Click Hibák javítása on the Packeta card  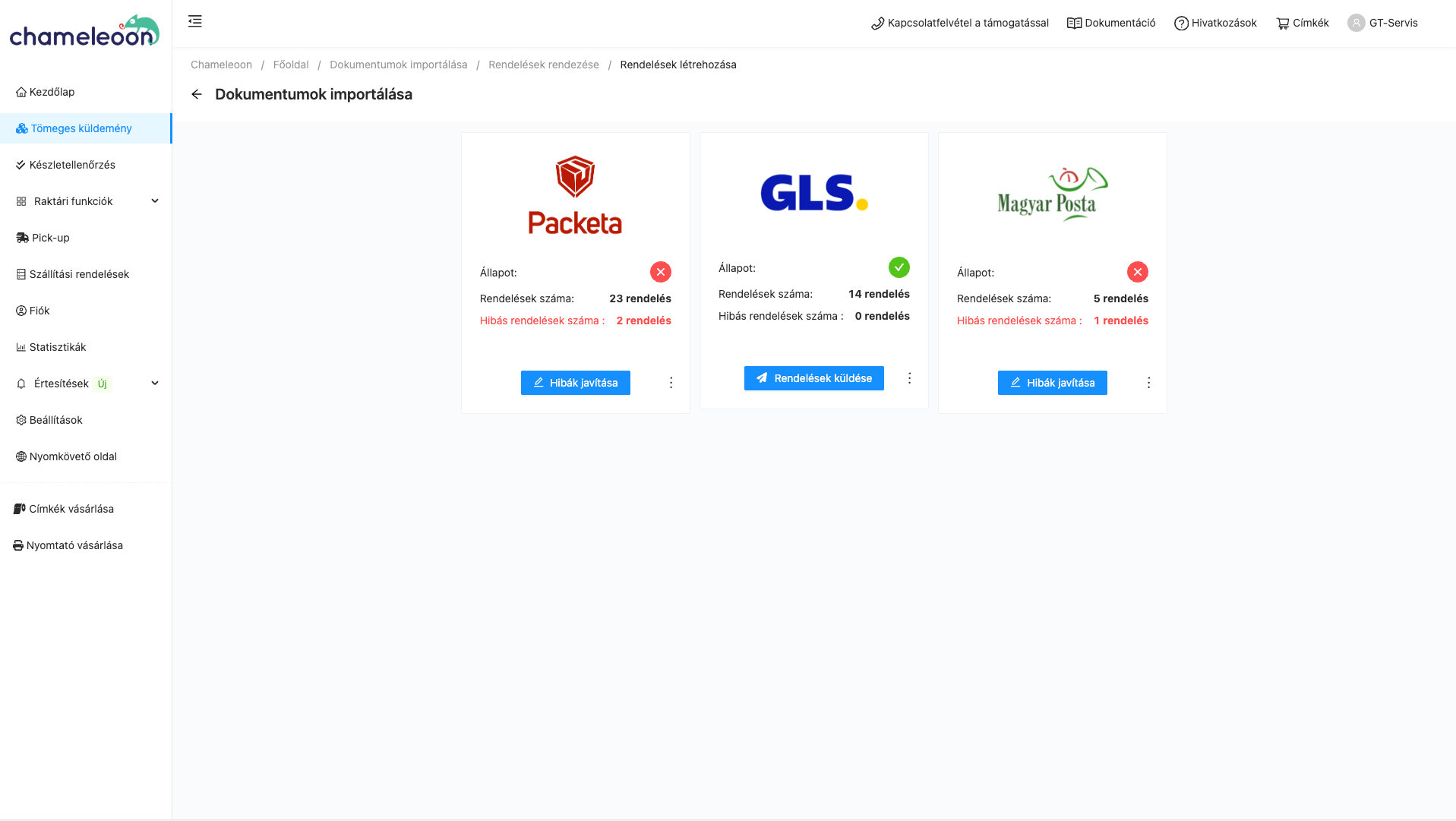(576, 383)
